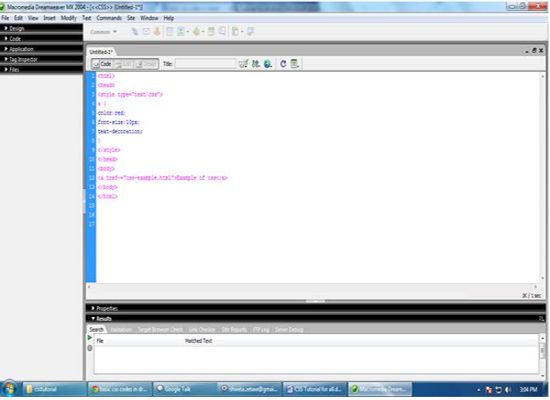Switch to the Target Browser Check tab

(x=160, y=329)
